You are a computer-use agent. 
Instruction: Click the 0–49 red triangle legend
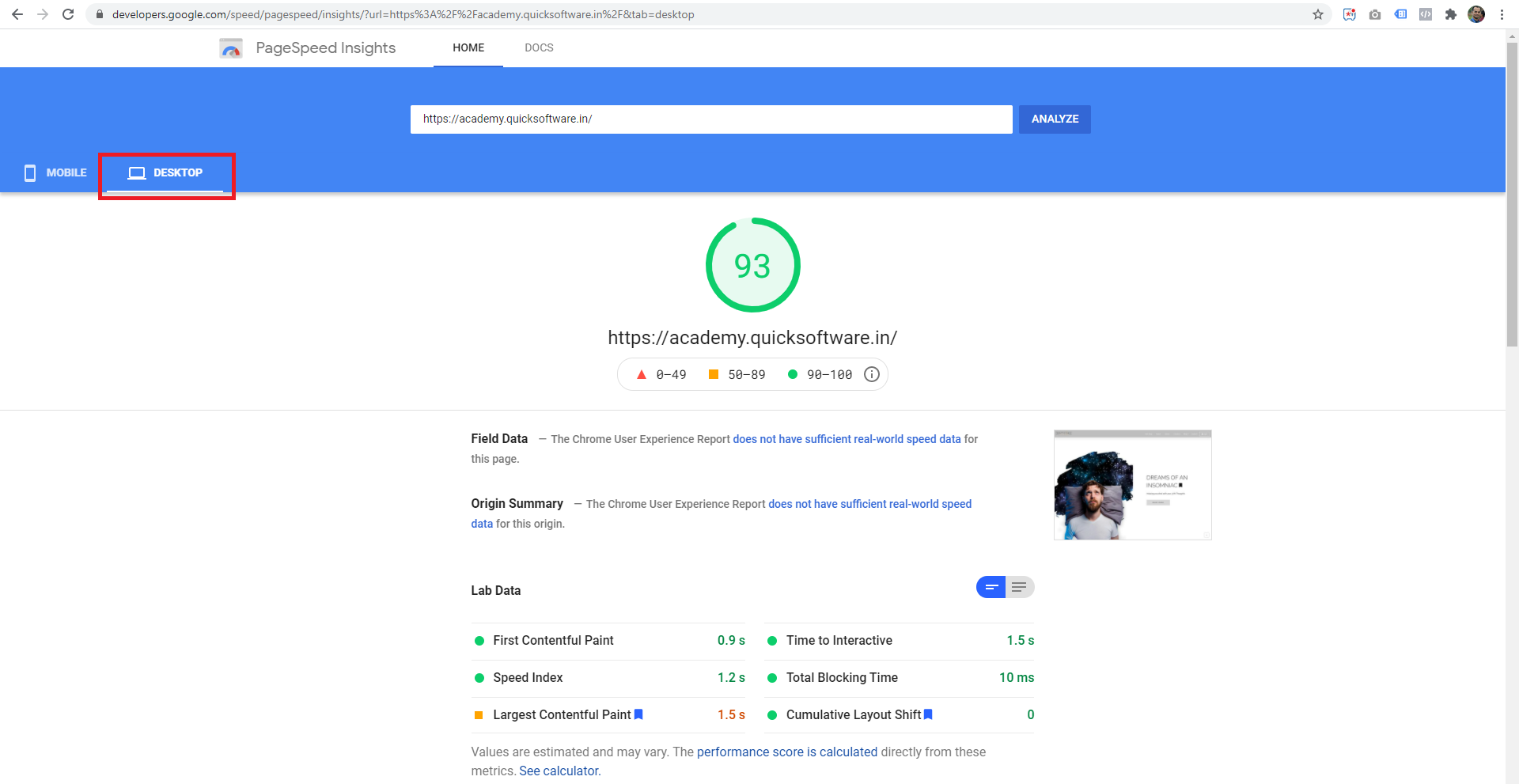point(661,374)
